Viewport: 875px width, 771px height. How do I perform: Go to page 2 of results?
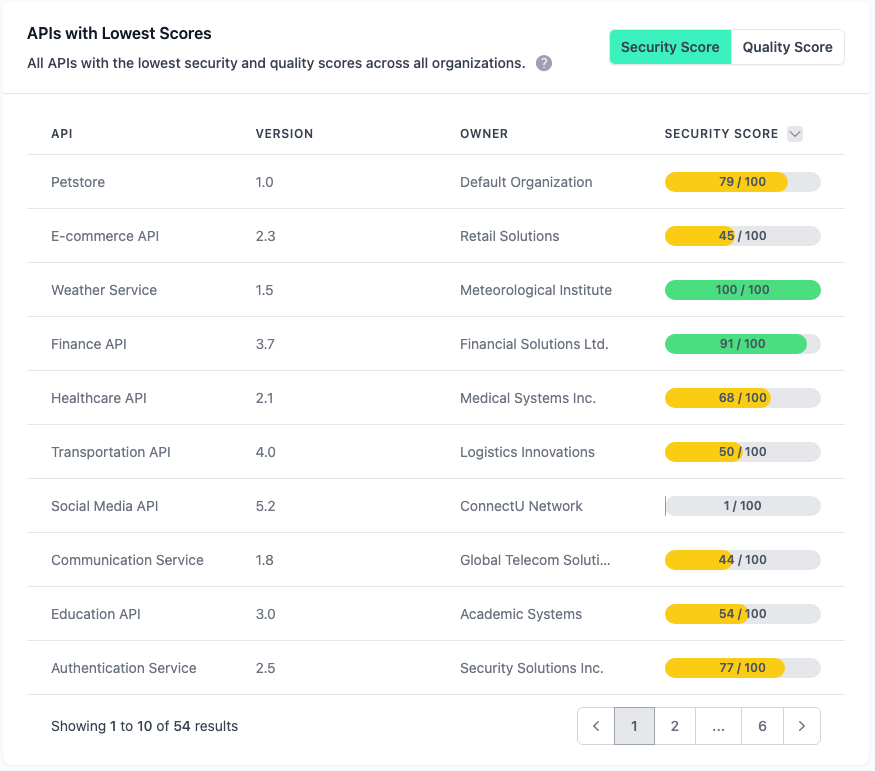point(675,725)
